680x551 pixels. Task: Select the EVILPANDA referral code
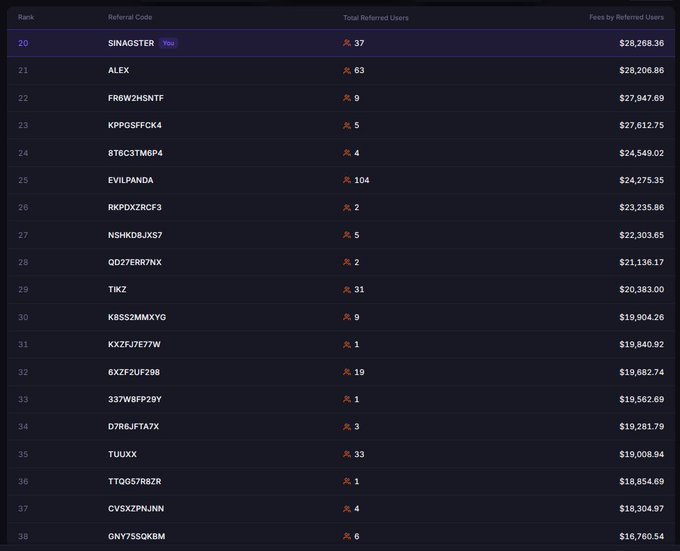tap(131, 180)
